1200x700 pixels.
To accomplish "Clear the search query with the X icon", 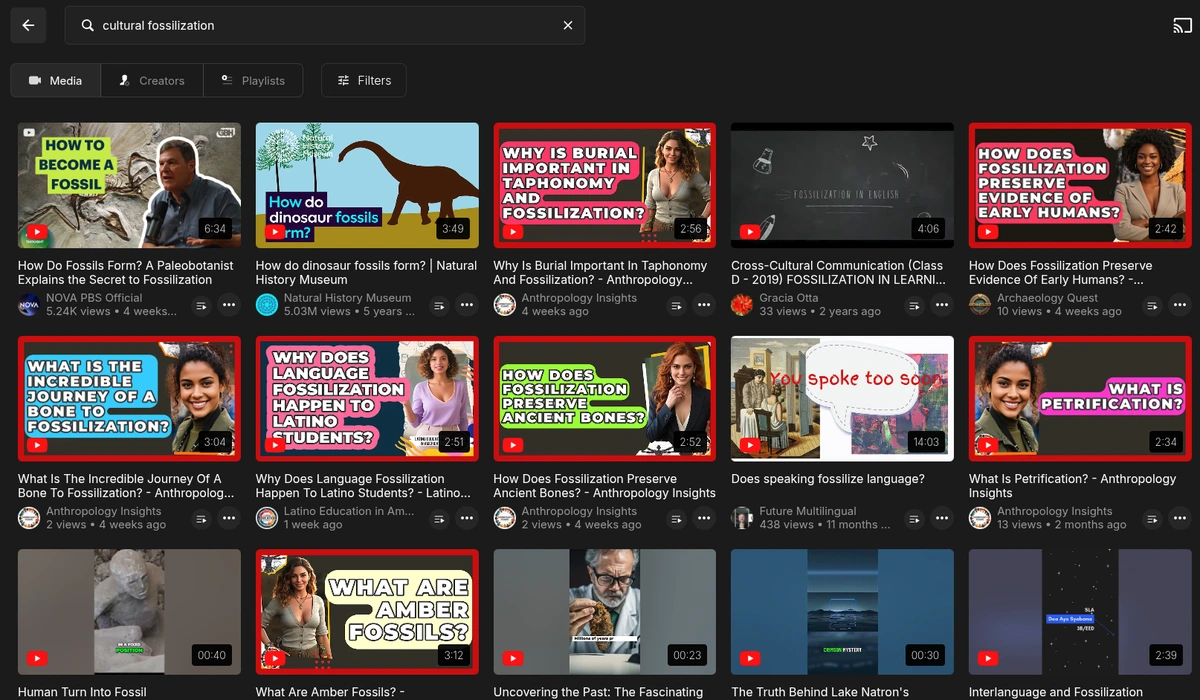I will pyautogui.click(x=568, y=26).
